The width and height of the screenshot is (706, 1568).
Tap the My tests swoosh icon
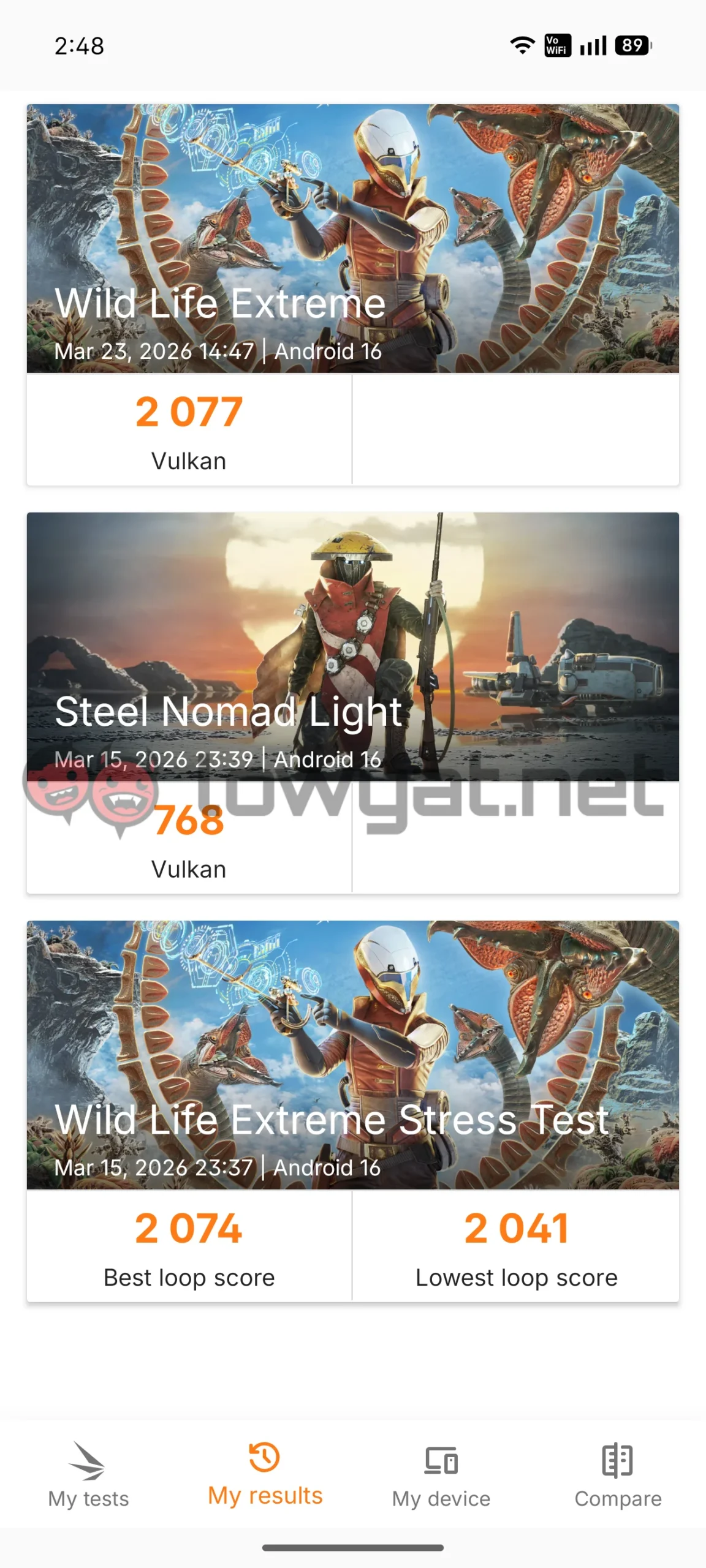click(87, 1460)
